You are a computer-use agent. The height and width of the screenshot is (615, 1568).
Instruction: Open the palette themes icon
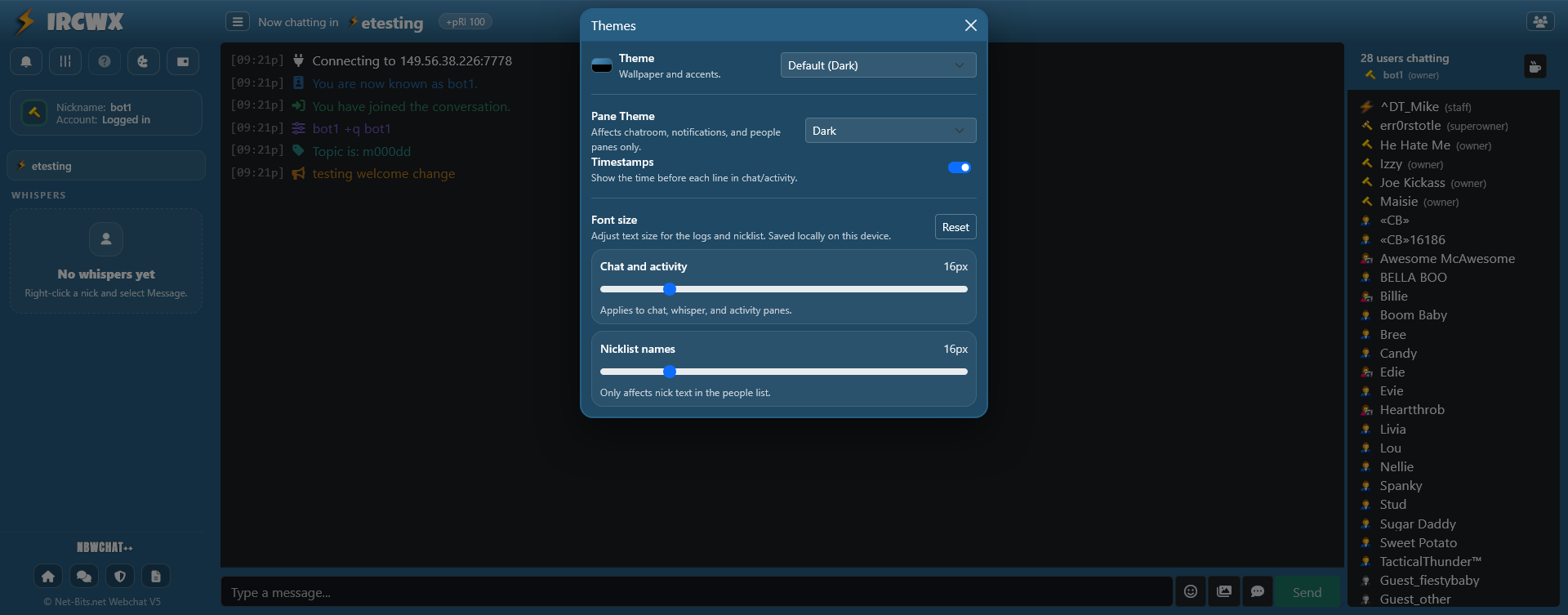[x=144, y=61]
